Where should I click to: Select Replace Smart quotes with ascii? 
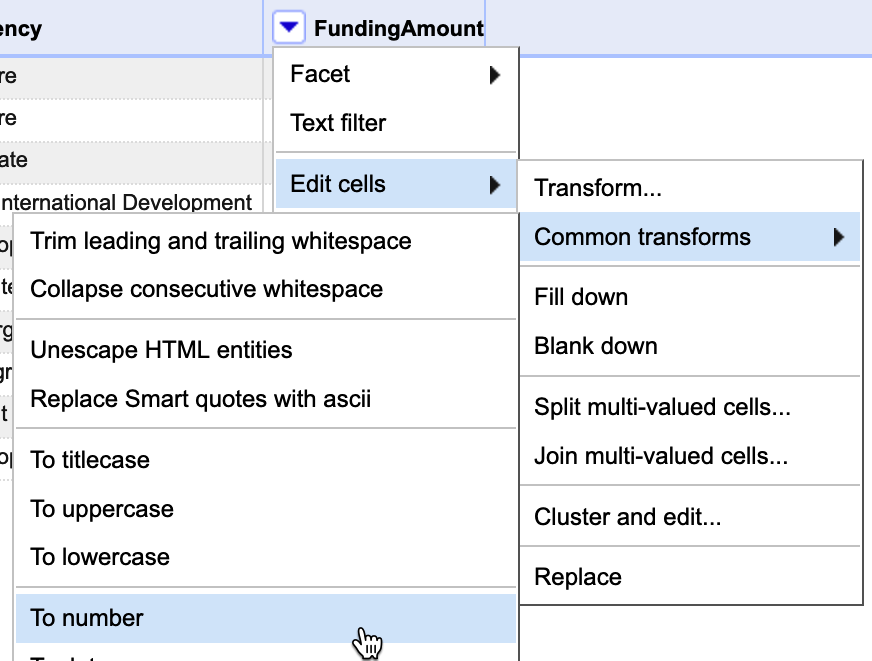(201, 399)
